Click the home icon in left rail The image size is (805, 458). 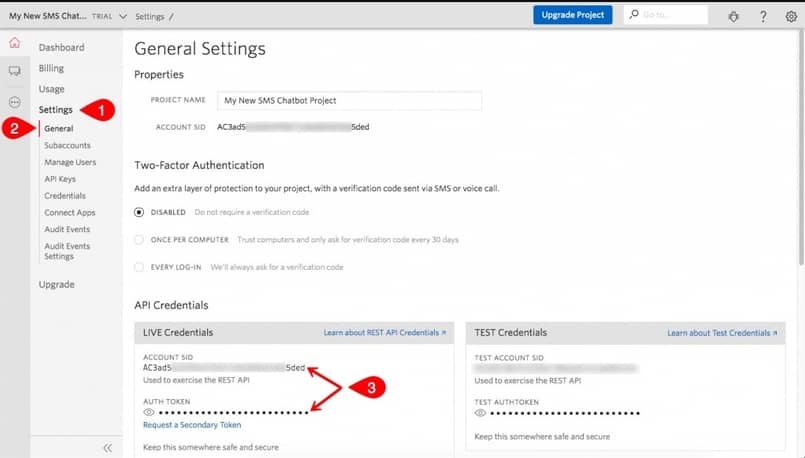tap(14, 43)
